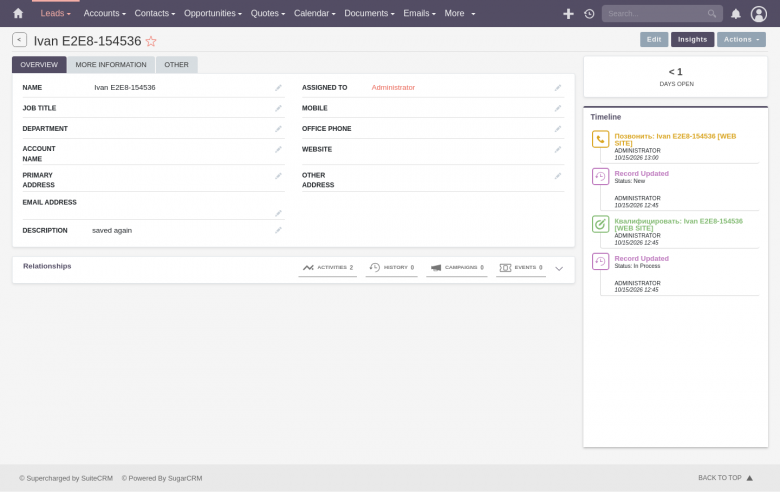Click the back arrow button beside lead name
Viewport: 780px width, 492px height.
[19, 40]
